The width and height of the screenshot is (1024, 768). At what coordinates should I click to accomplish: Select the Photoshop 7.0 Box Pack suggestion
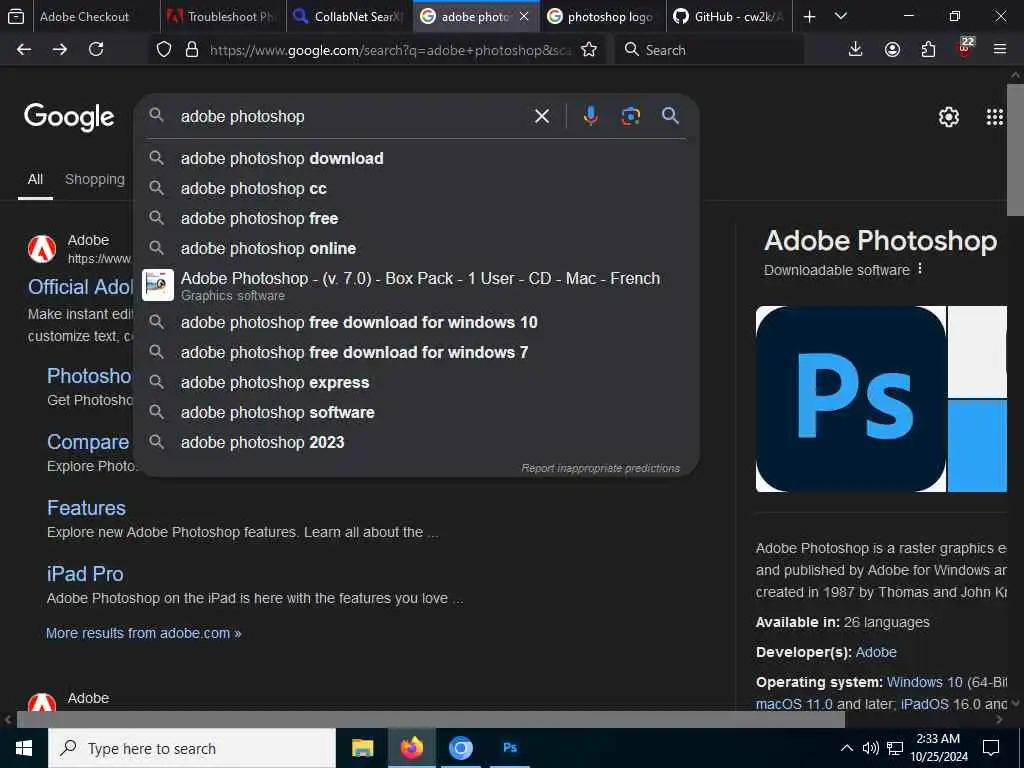click(417, 285)
